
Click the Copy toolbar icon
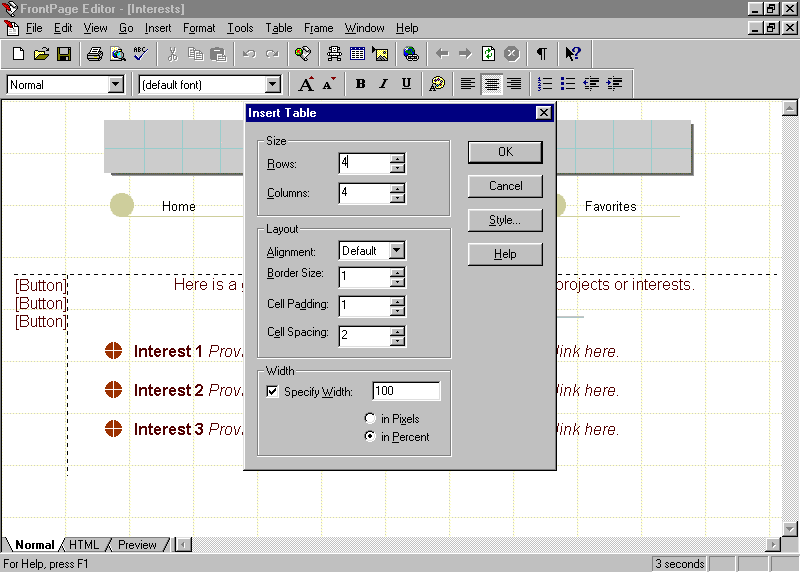[x=195, y=54]
